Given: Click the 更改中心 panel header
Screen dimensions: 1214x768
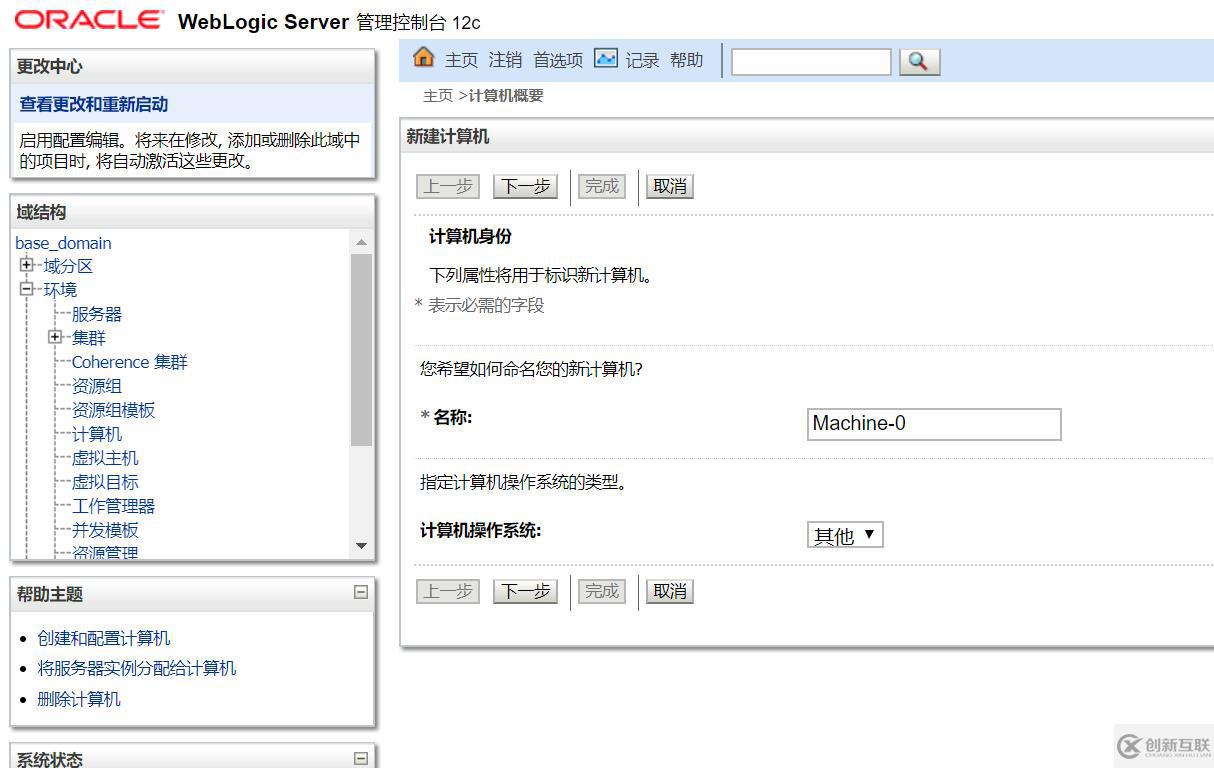Looking at the screenshot, I should [193, 66].
